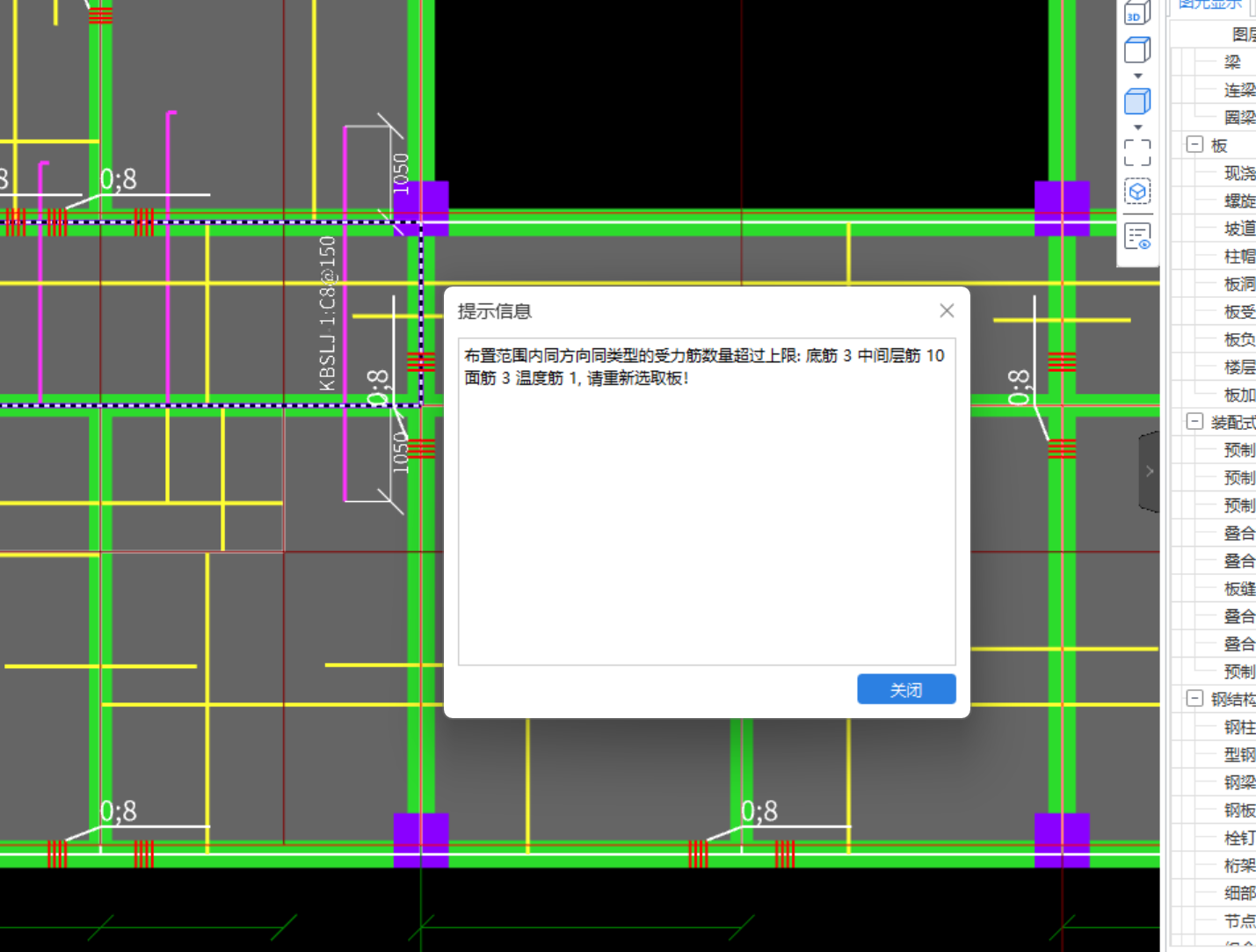Screen dimensions: 1256x952
Task: Select the 板负 row in tree
Action: pyautogui.click(x=1239, y=339)
